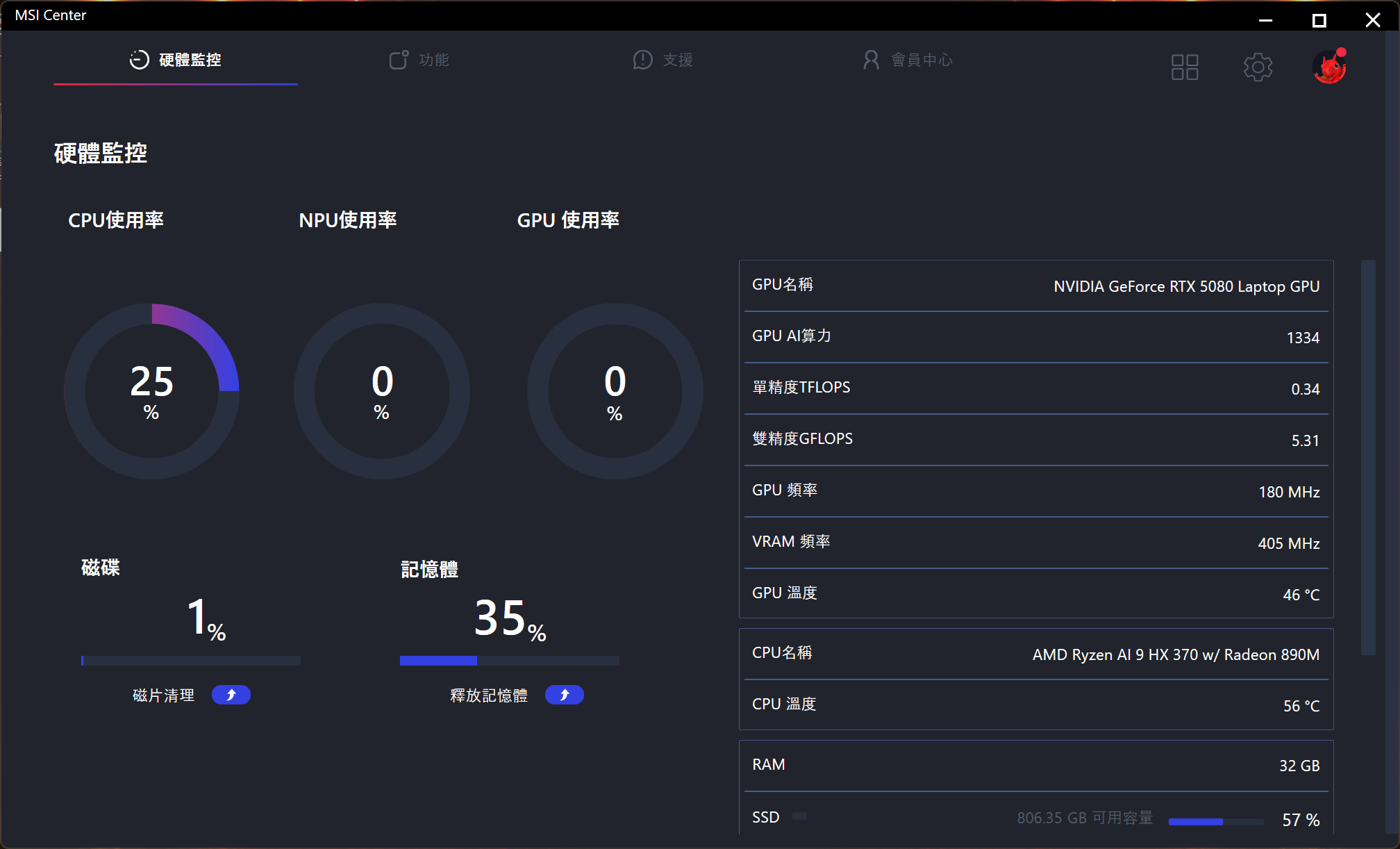Click the disk usage progress bar
The image size is (1400, 849).
coord(191,661)
